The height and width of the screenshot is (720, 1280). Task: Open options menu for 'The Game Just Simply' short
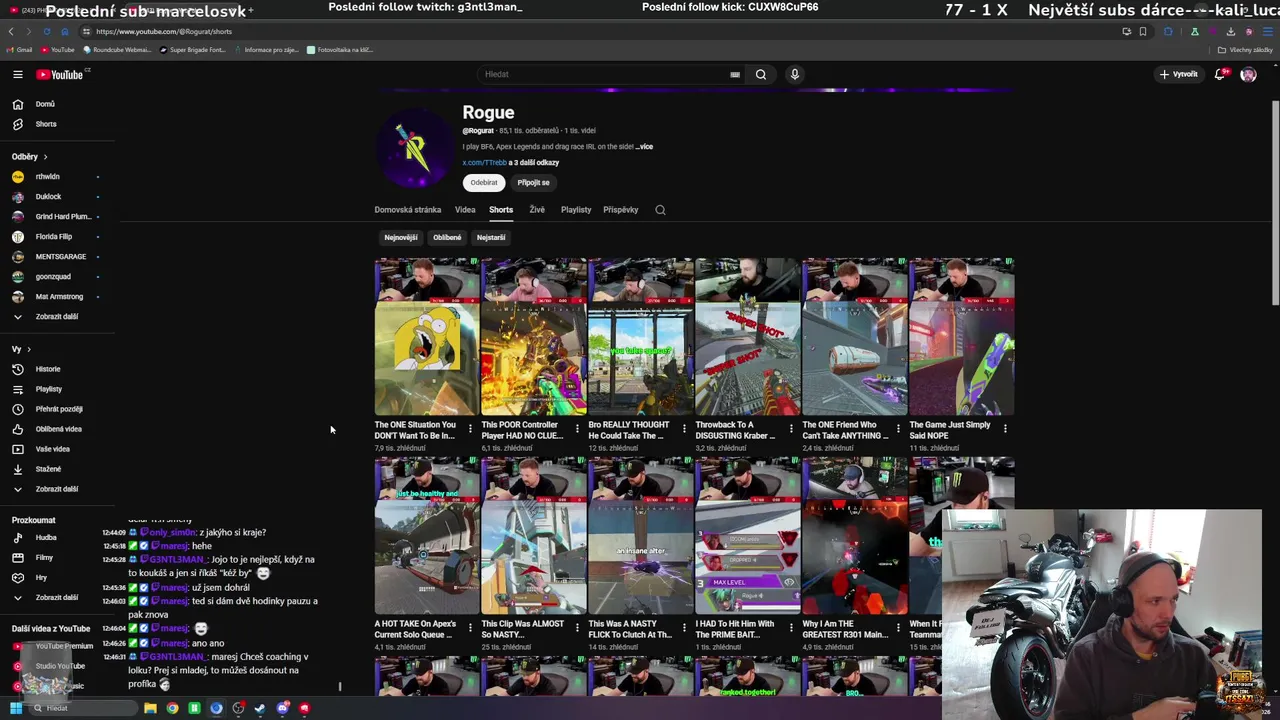(x=1005, y=429)
